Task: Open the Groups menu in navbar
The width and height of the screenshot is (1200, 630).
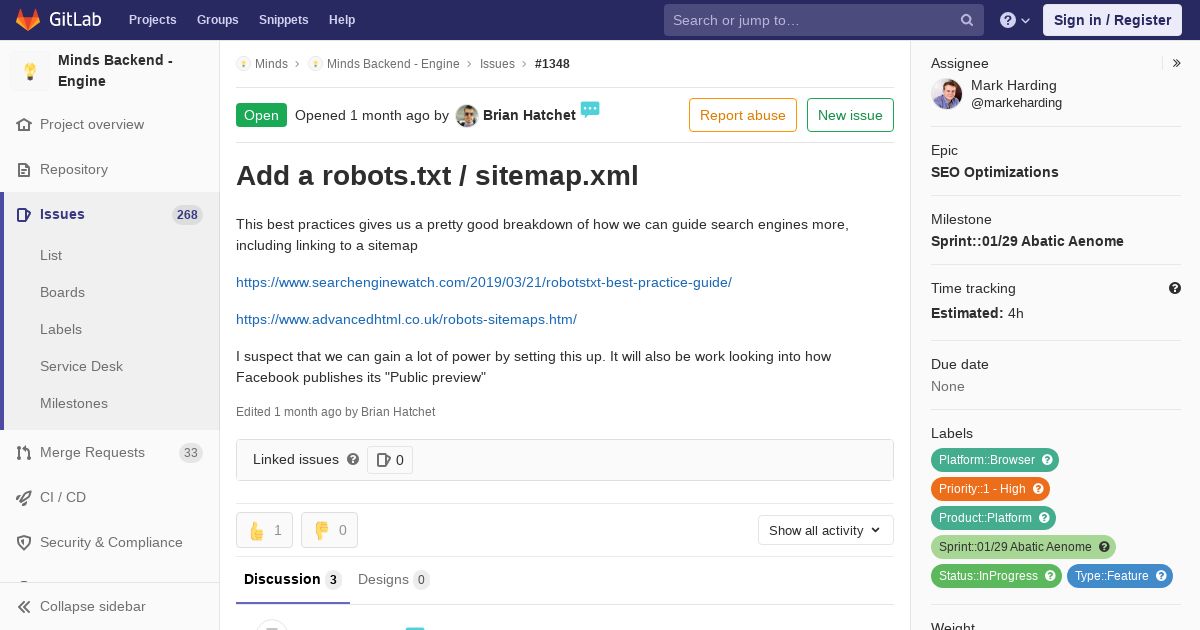Action: point(217,20)
